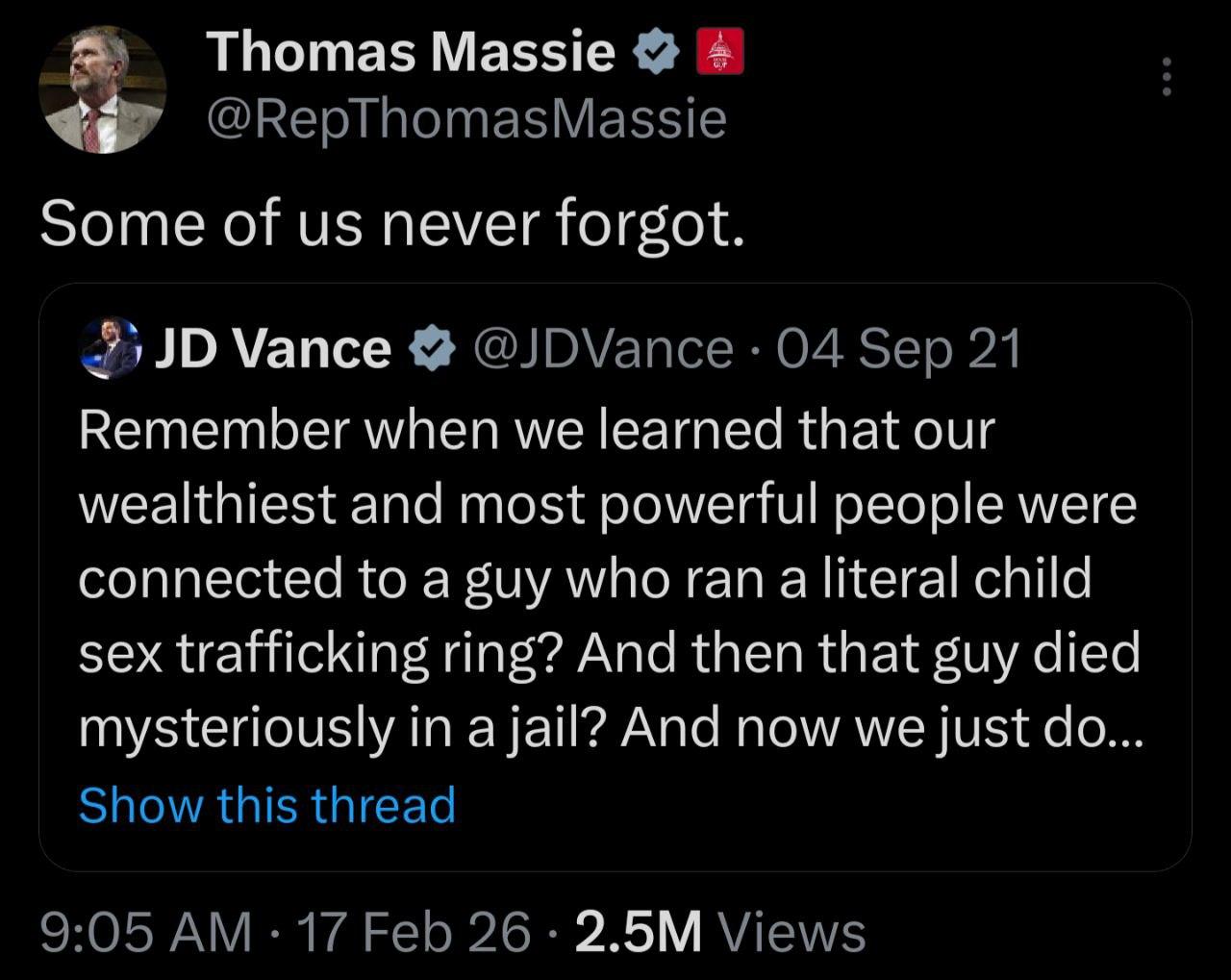Click JD Vance's blue verified badge
The image size is (1231, 980).
click(433, 349)
